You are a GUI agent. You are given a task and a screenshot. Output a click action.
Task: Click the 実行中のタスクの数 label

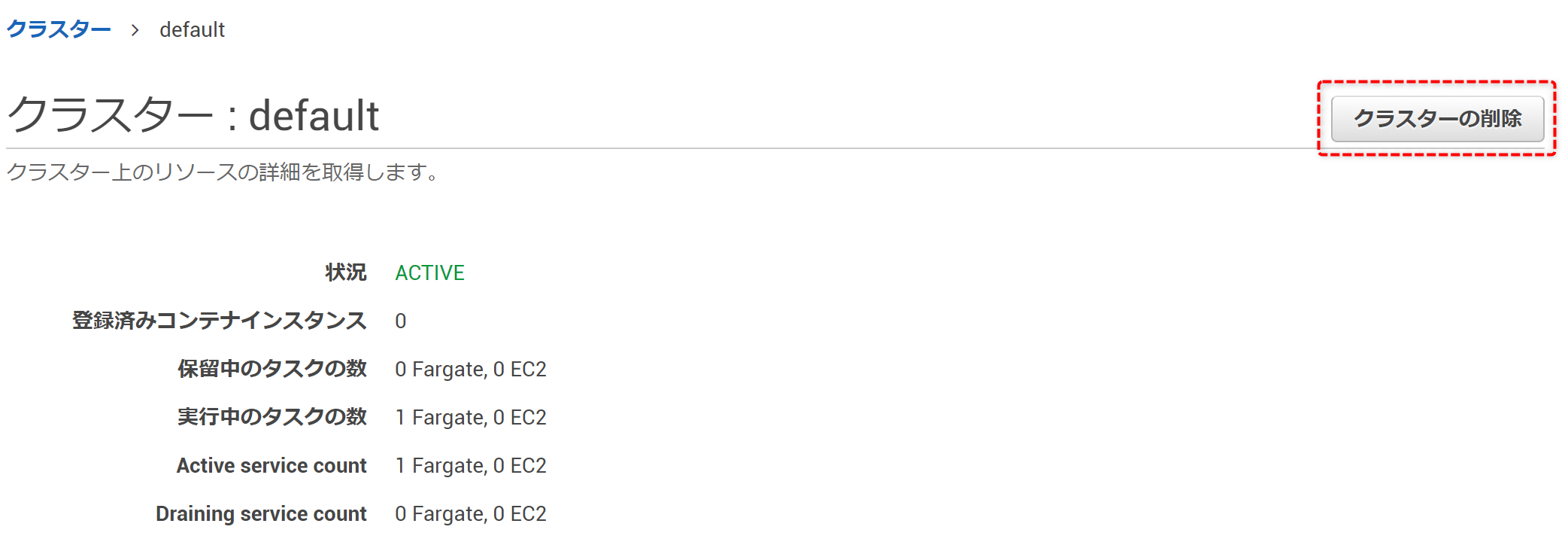pyautogui.click(x=271, y=417)
